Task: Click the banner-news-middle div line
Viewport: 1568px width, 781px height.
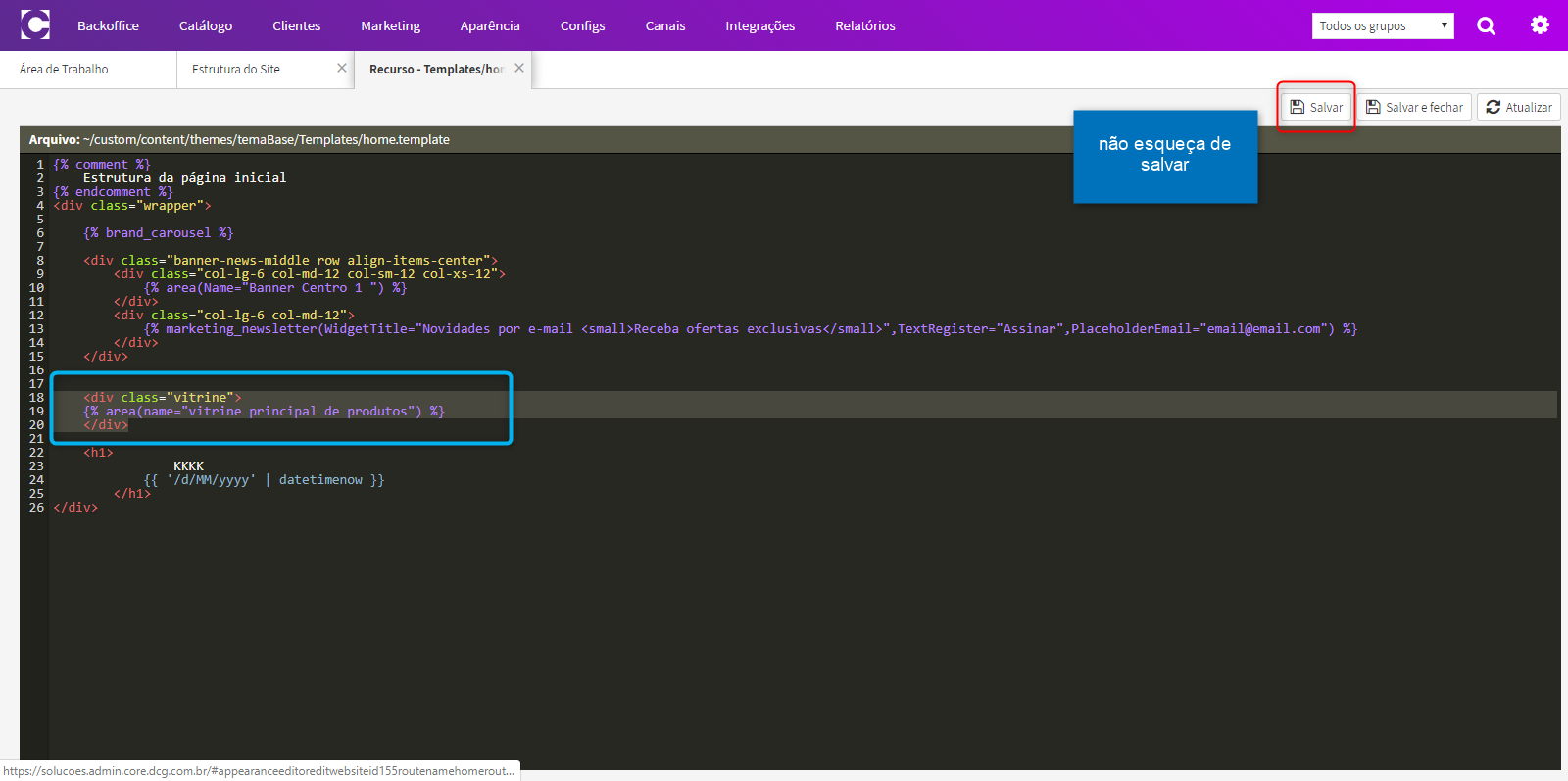Action: coord(291,261)
